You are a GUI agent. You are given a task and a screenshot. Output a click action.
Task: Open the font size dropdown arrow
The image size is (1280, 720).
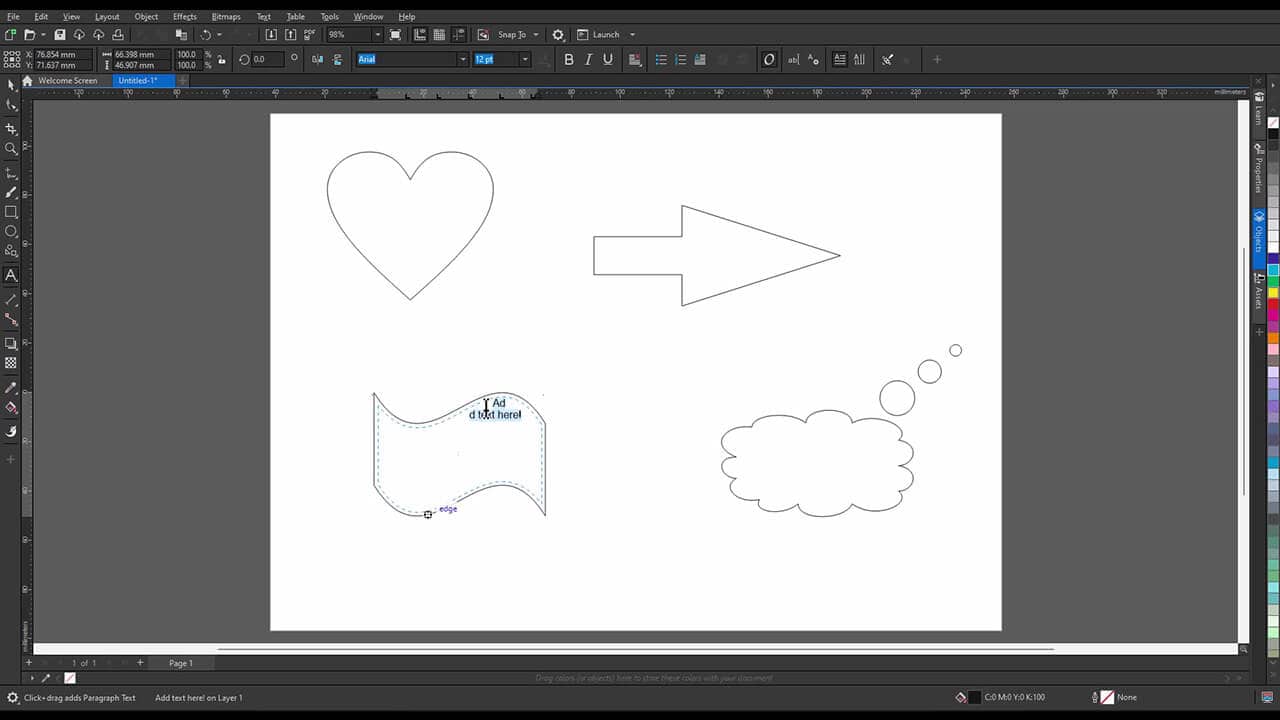click(x=525, y=60)
